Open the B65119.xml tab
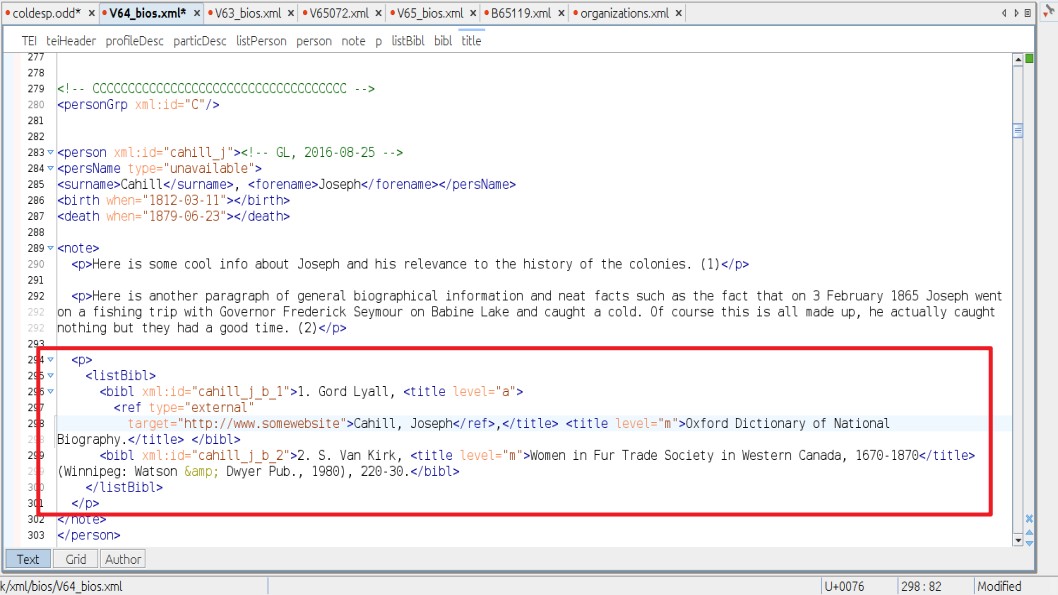Viewport: 1058px width, 595px height. tap(520, 14)
